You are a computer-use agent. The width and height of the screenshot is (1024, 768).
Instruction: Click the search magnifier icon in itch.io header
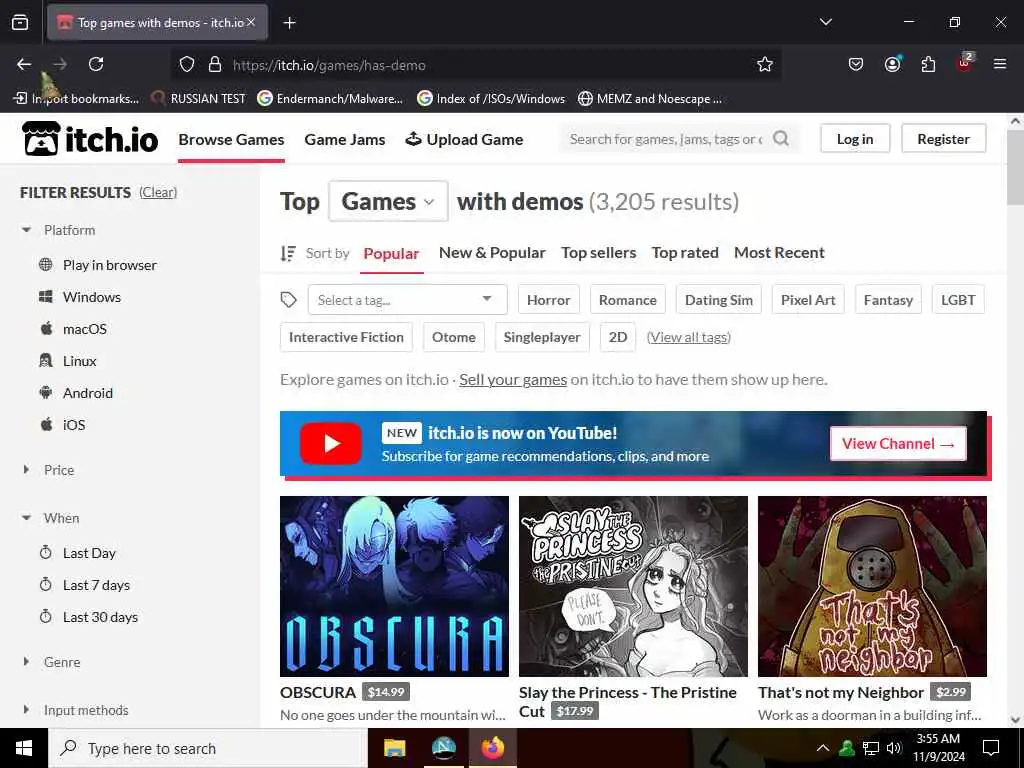(780, 138)
